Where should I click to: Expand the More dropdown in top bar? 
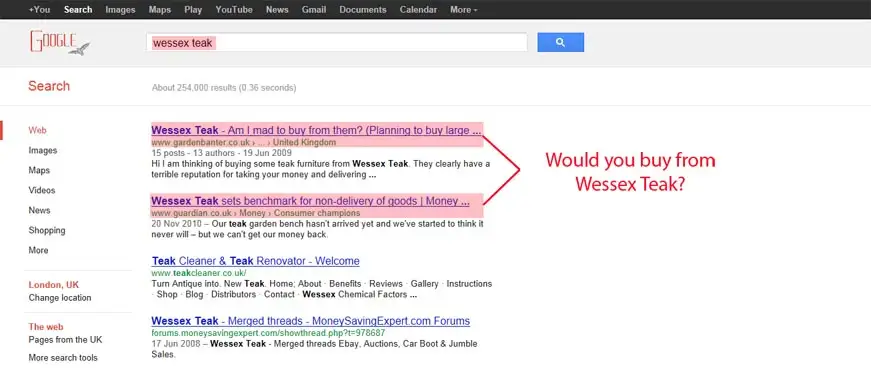[464, 9]
